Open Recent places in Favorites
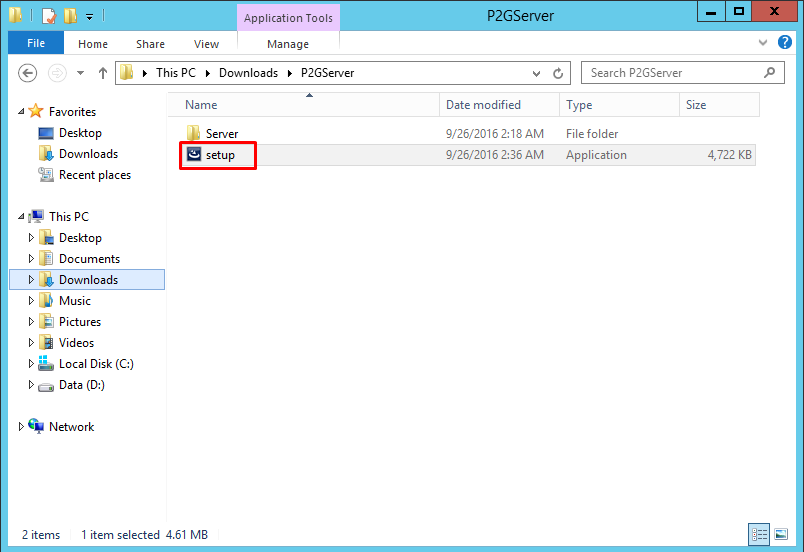Image resolution: width=804 pixels, height=552 pixels. tap(95, 175)
